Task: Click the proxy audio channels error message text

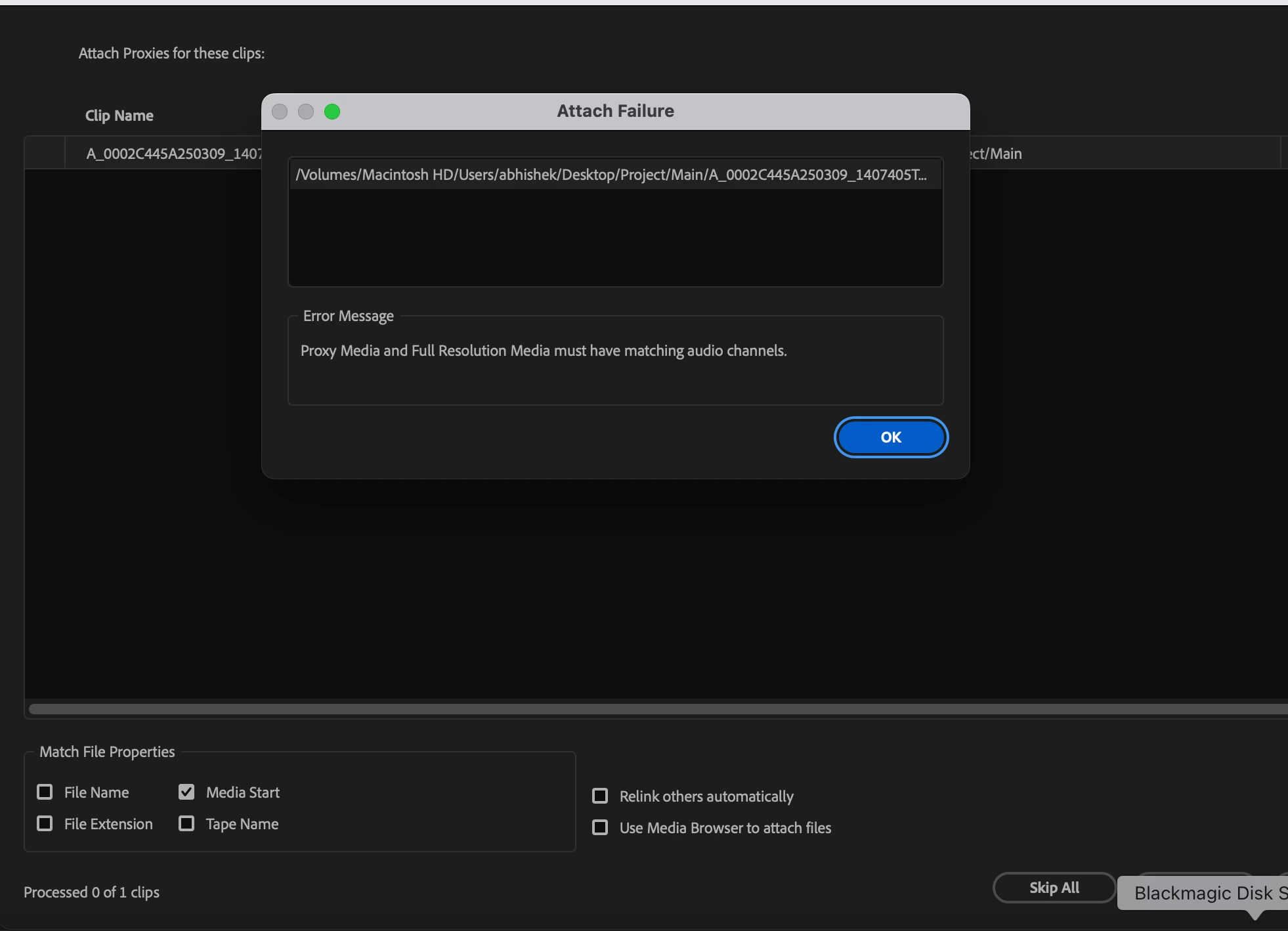Action: click(544, 351)
